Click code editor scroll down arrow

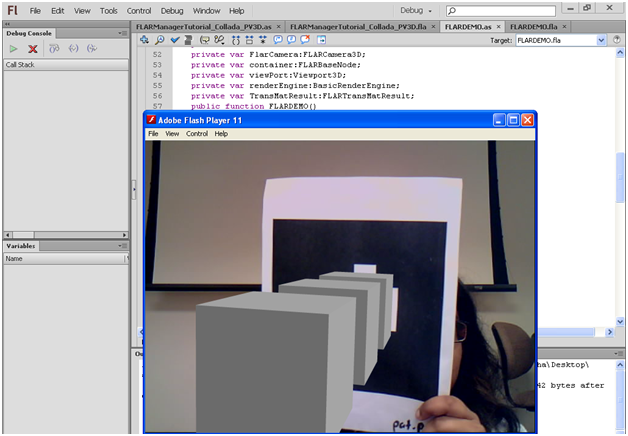[x=620, y=321]
